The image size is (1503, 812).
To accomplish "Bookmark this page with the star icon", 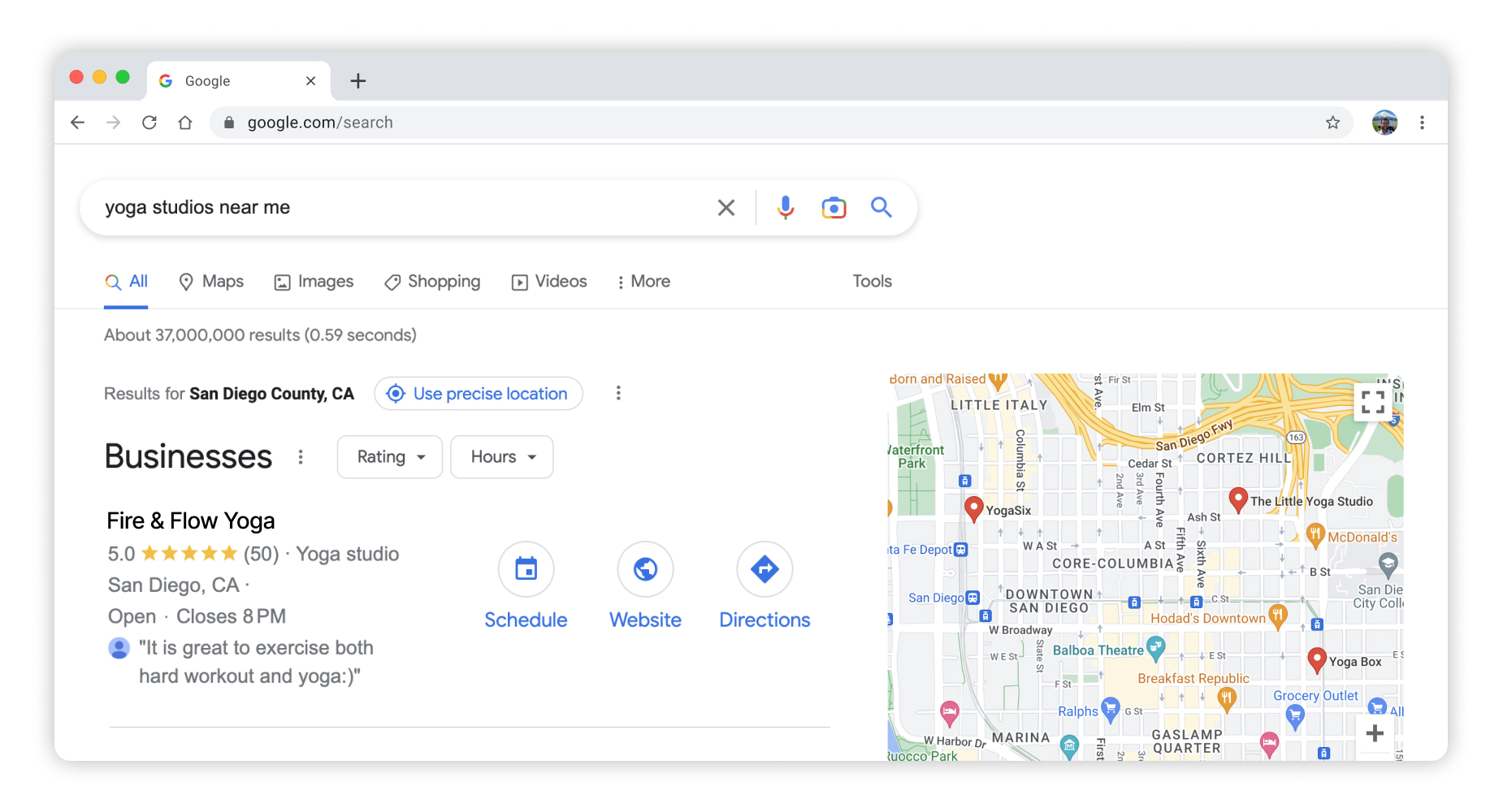I will pos(1332,122).
